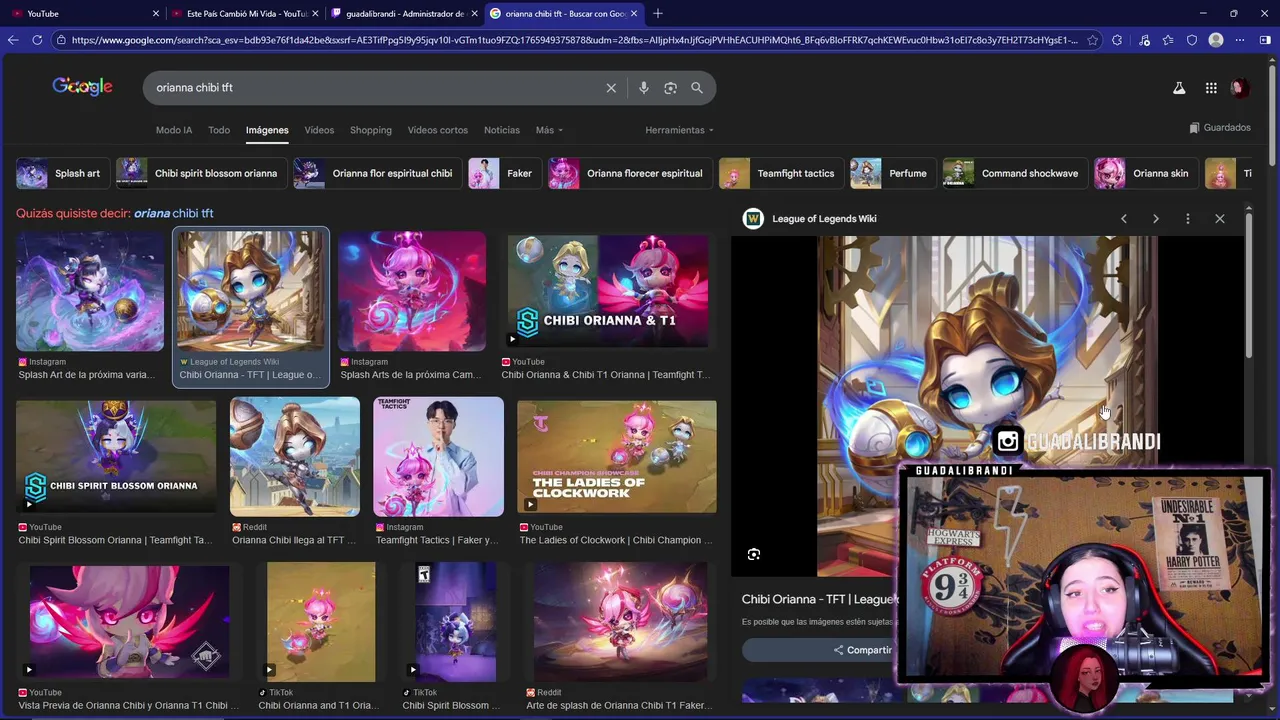This screenshot has height=720, width=1280.
Task: Filter by the Orianna skin chip
Action: (1146, 173)
